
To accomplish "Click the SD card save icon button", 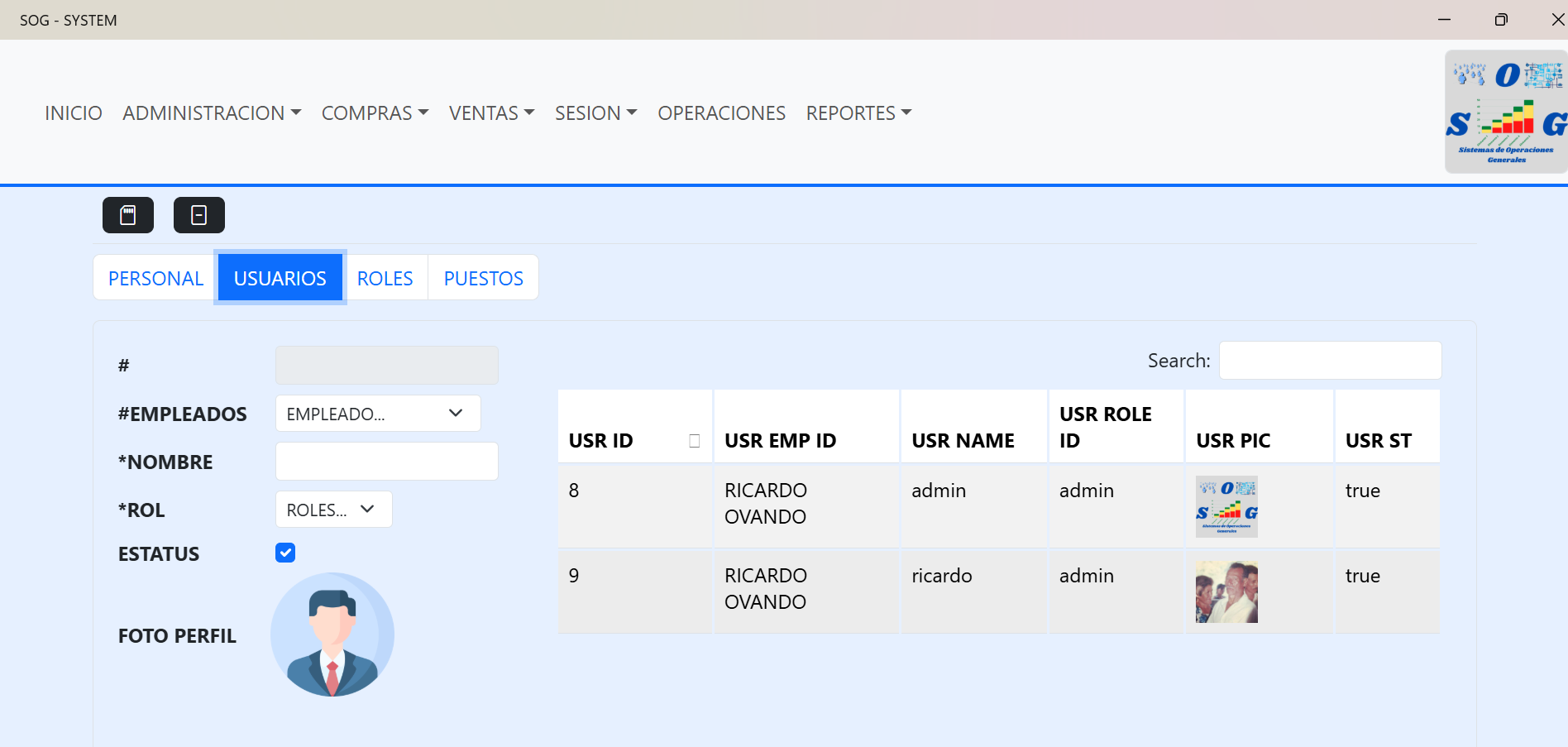I will tap(128, 215).
